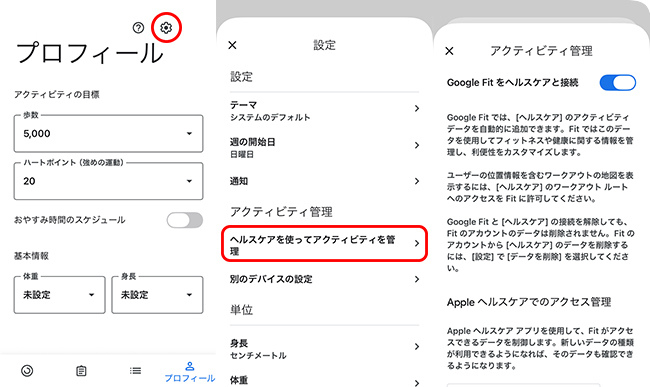Open the 体重 dropdown under 基本情報
The height and width of the screenshot is (387, 650).
click(60, 295)
